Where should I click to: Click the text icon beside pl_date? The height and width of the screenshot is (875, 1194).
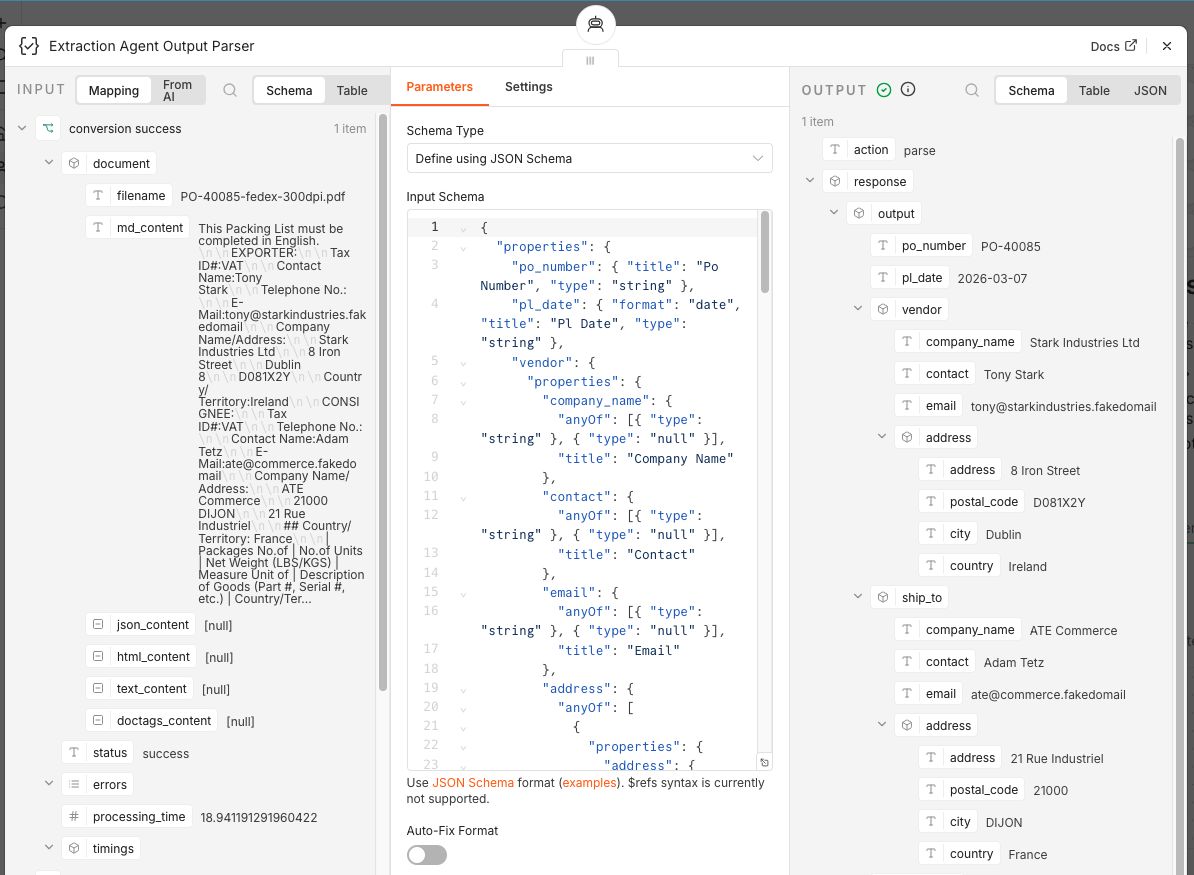pos(883,277)
